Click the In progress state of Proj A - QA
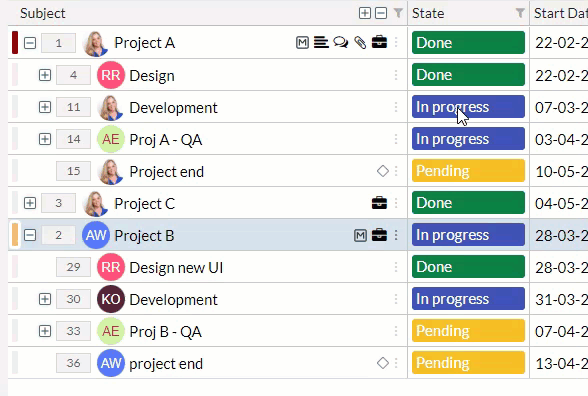This screenshot has width=588, height=396. point(468,139)
